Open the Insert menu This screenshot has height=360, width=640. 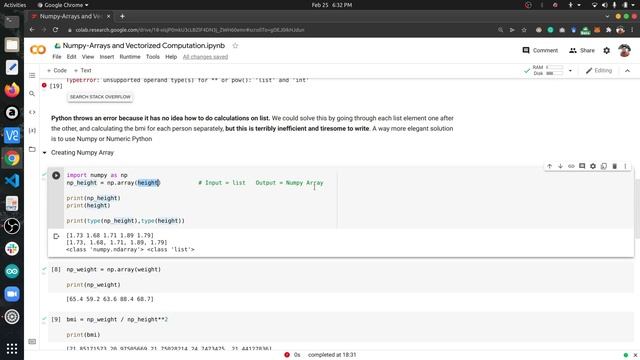click(x=107, y=57)
